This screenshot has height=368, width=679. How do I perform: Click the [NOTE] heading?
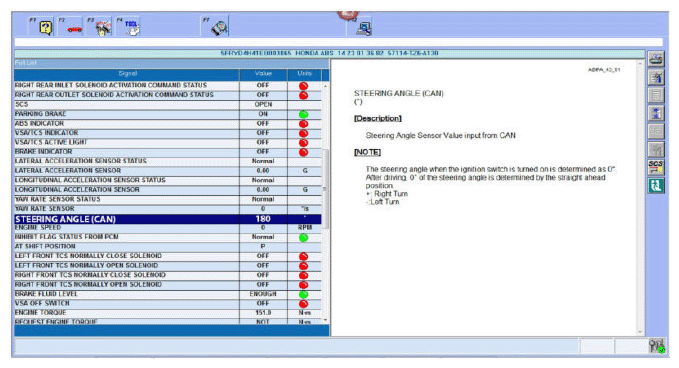367,152
